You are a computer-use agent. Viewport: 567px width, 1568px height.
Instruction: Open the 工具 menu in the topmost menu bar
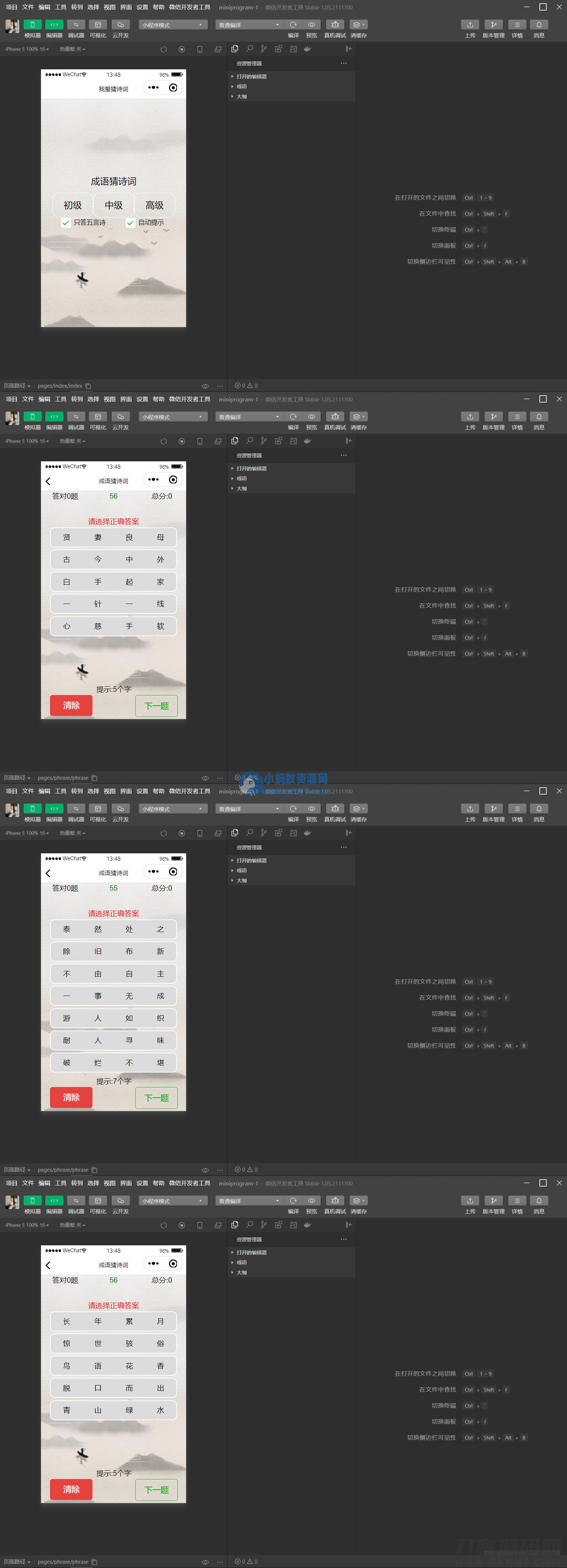coord(61,7)
